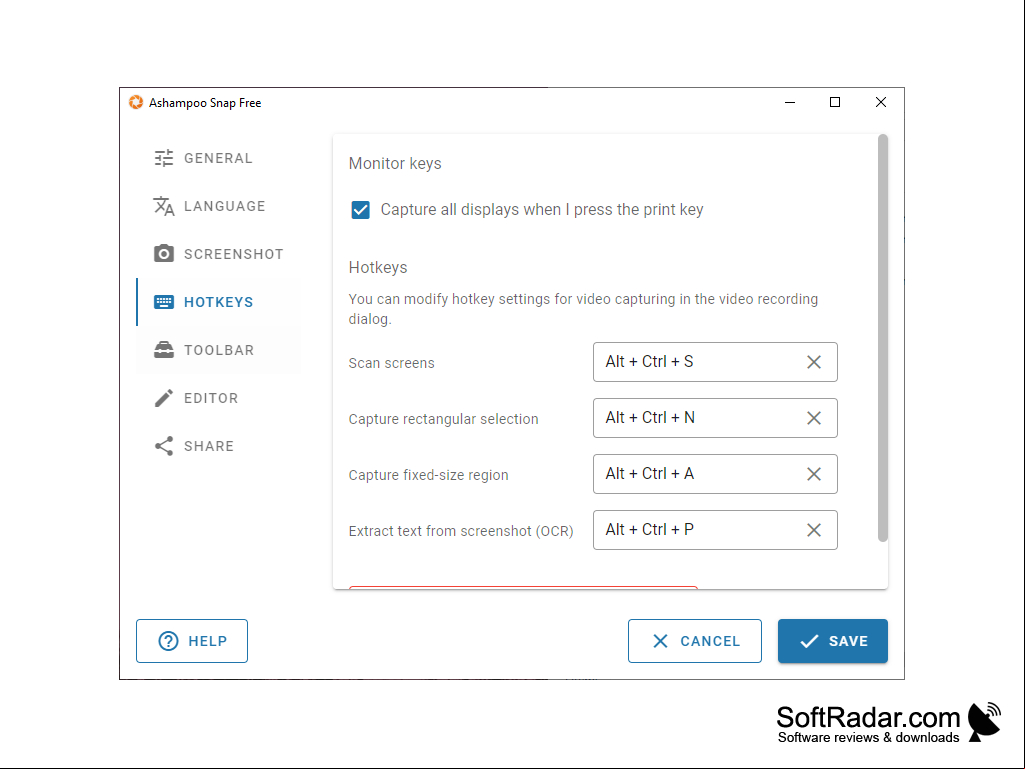Click the Editor pencil icon
1025x769 pixels.
[163, 398]
